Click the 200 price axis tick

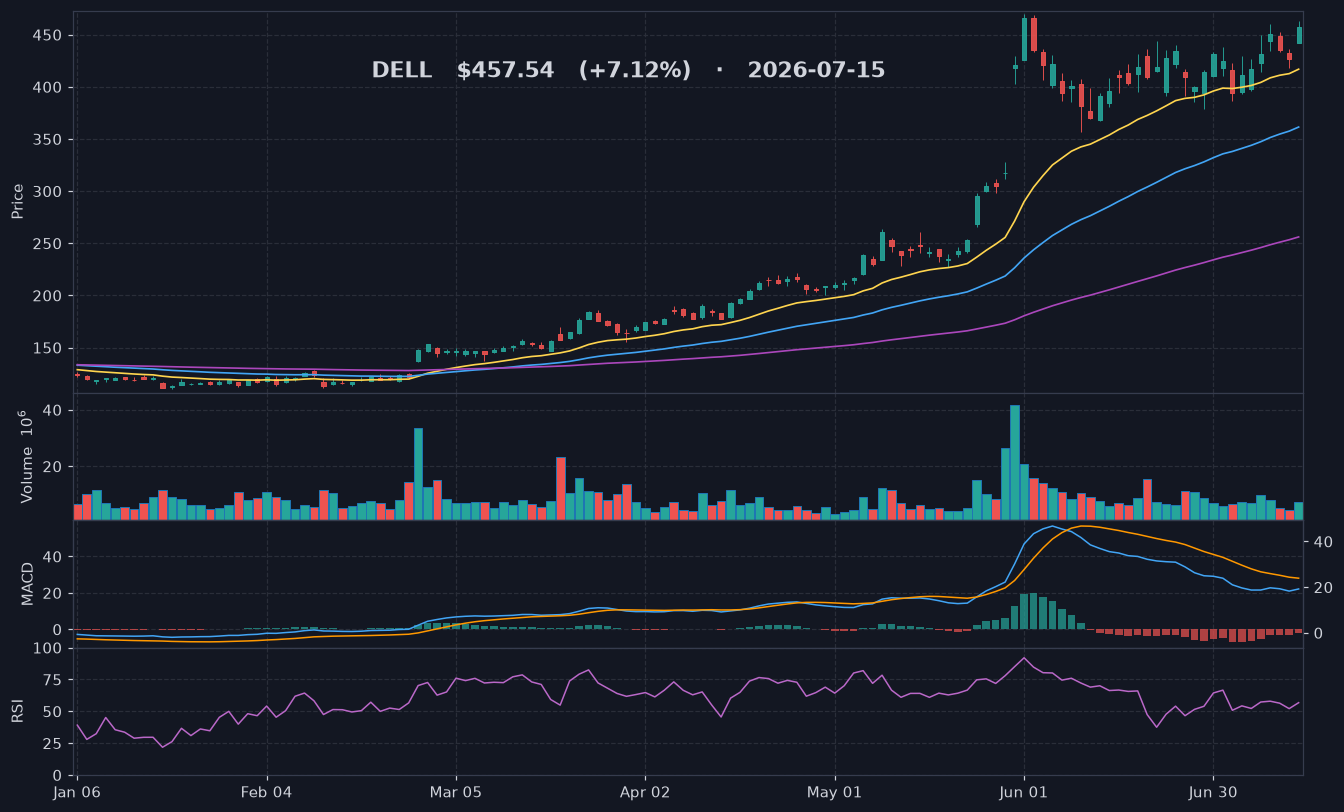pyautogui.click(x=48, y=296)
